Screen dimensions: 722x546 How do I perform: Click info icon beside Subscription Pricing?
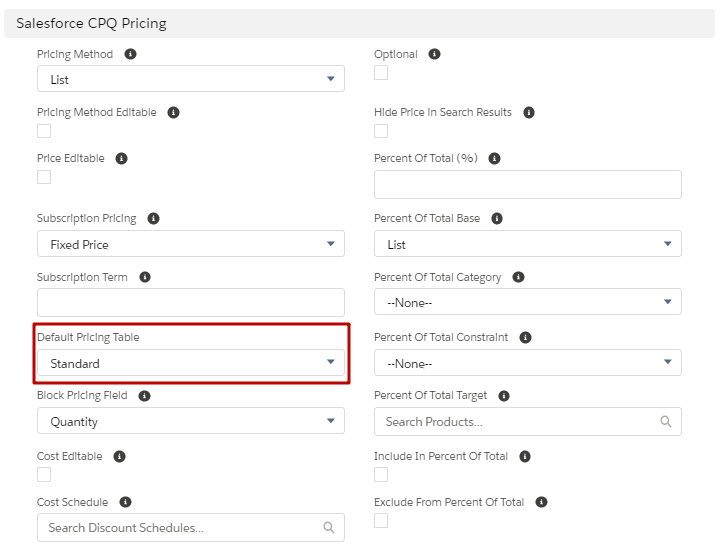(153, 218)
